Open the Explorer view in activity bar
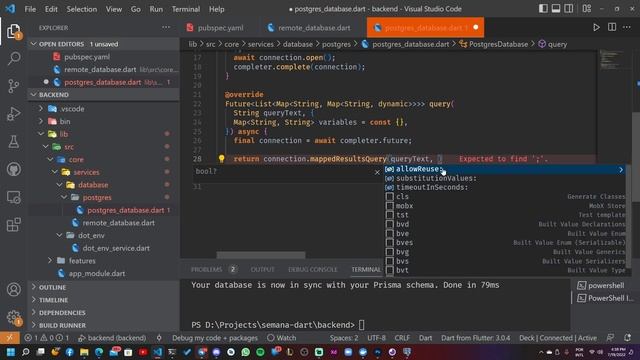This screenshot has width=640, height=360. point(13,31)
